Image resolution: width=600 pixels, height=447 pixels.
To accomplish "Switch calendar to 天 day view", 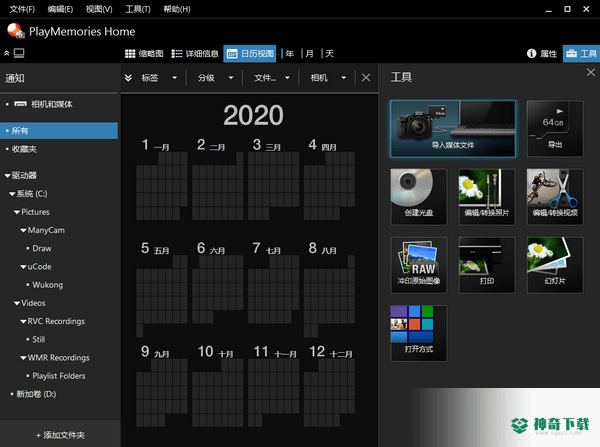I will 329,54.
